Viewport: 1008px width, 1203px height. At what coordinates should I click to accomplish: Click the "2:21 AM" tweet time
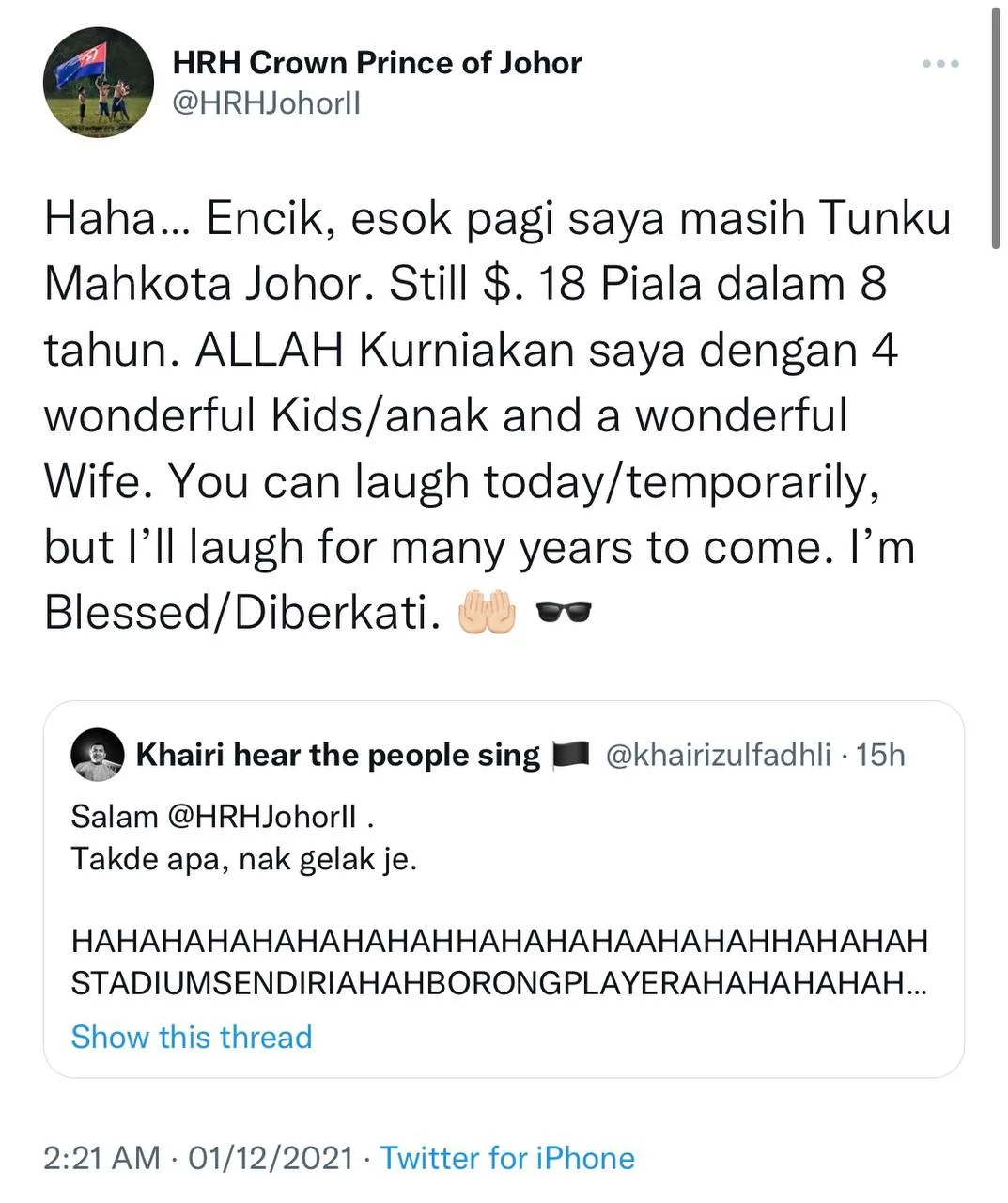pyautogui.click(x=101, y=1158)
